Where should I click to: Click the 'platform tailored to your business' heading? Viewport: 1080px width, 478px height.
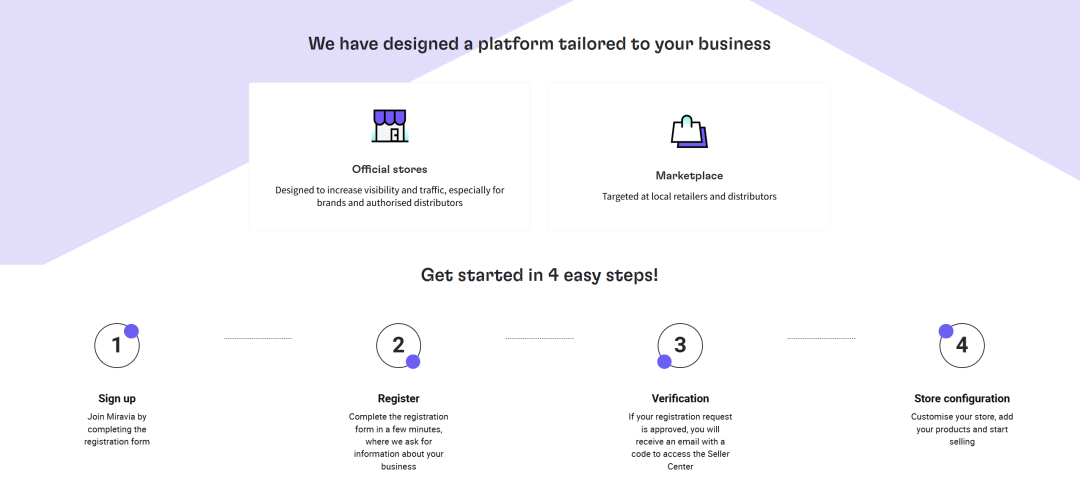tap(539, 44)
